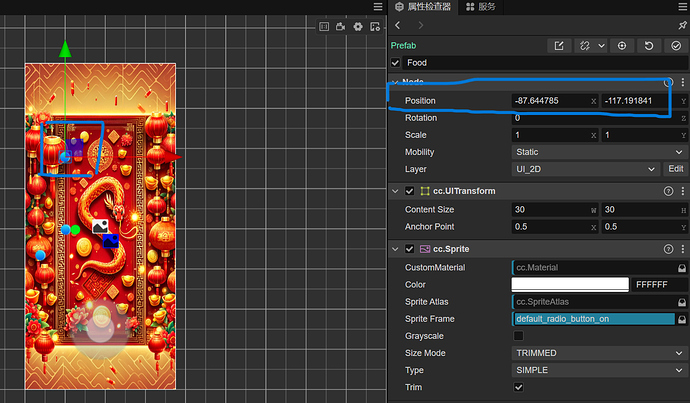Screen dimensions: 690x403
Task: Open cc.UITransform three-dot menu
Action: (x=683, y=191)
